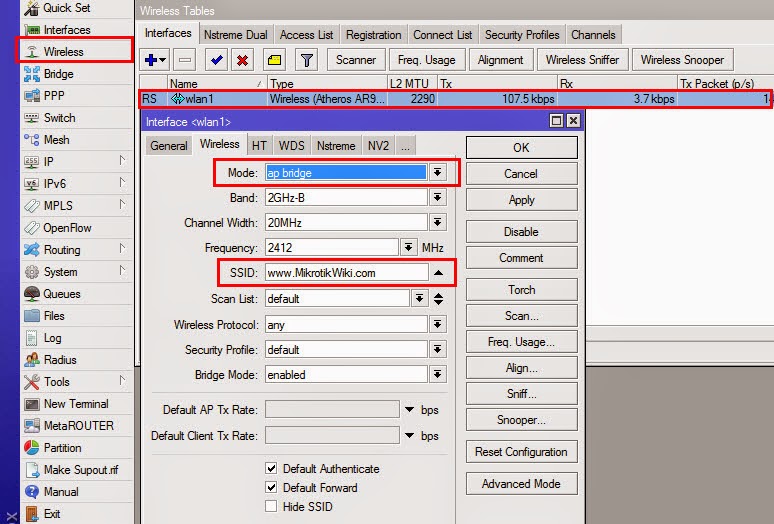
Task: Click the yellow comment icon in toolbar
Action: pos(274,60)
